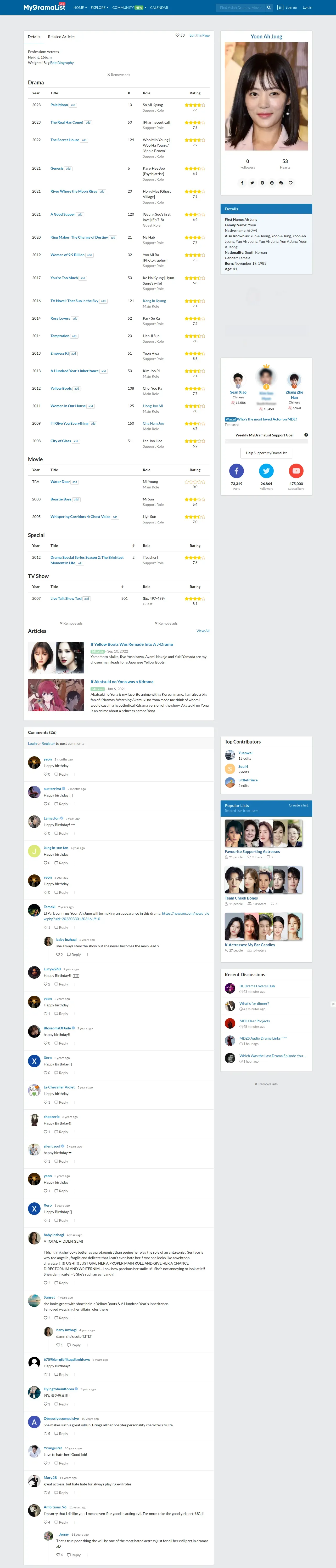The image size is (336, 1568).
Task: Click Remove ads above Drama section
Action: pyautogui.click(x=119, y=75)
